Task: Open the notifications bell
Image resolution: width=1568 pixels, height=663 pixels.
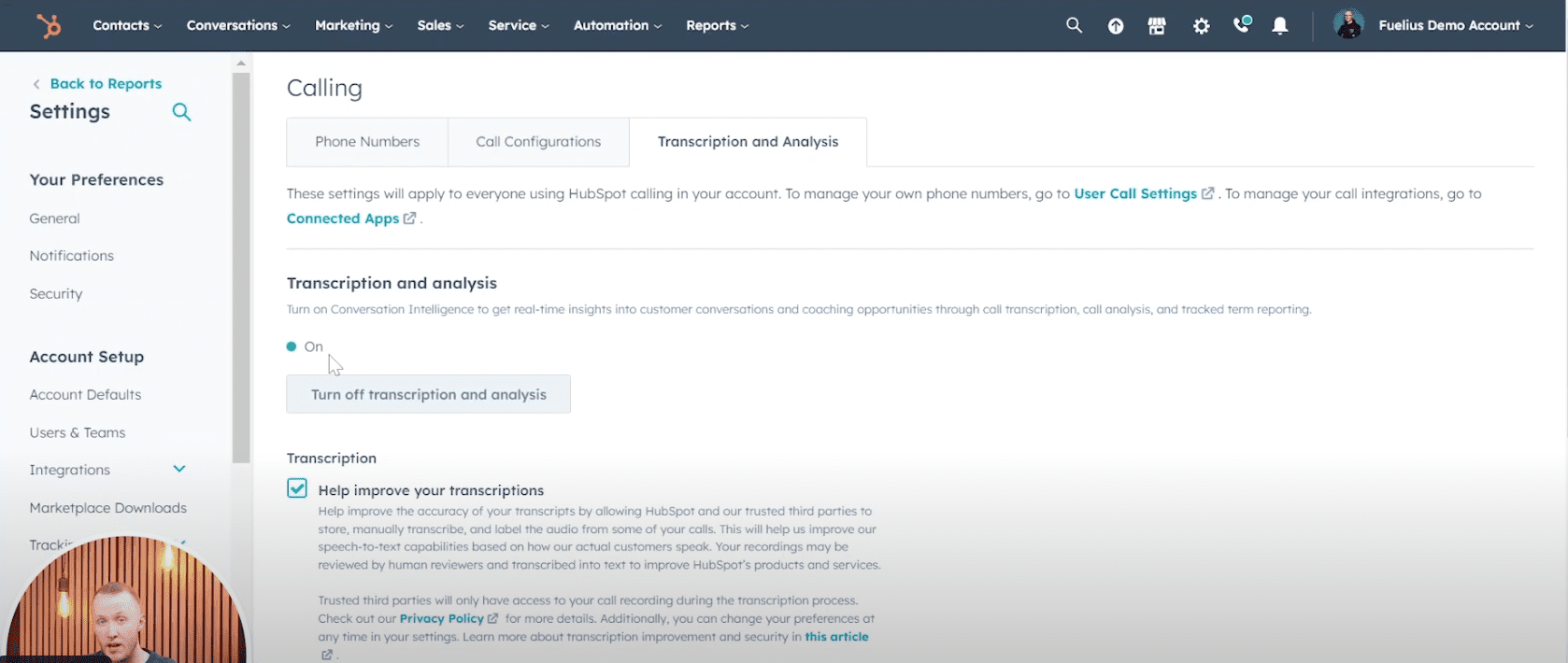Action: tap(1279, 25)
